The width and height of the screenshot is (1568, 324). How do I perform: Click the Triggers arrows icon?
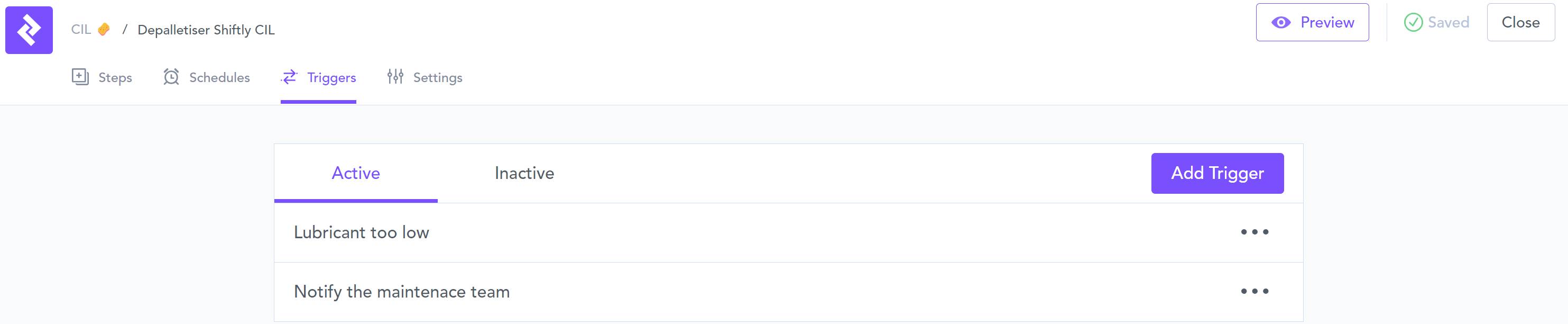[289, 77]
